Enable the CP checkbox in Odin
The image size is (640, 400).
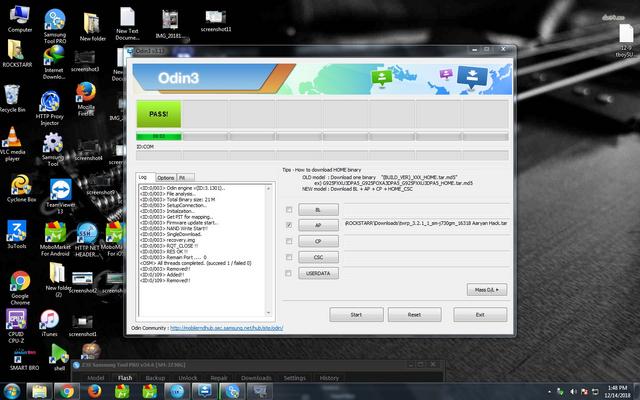tap(289, 241)
